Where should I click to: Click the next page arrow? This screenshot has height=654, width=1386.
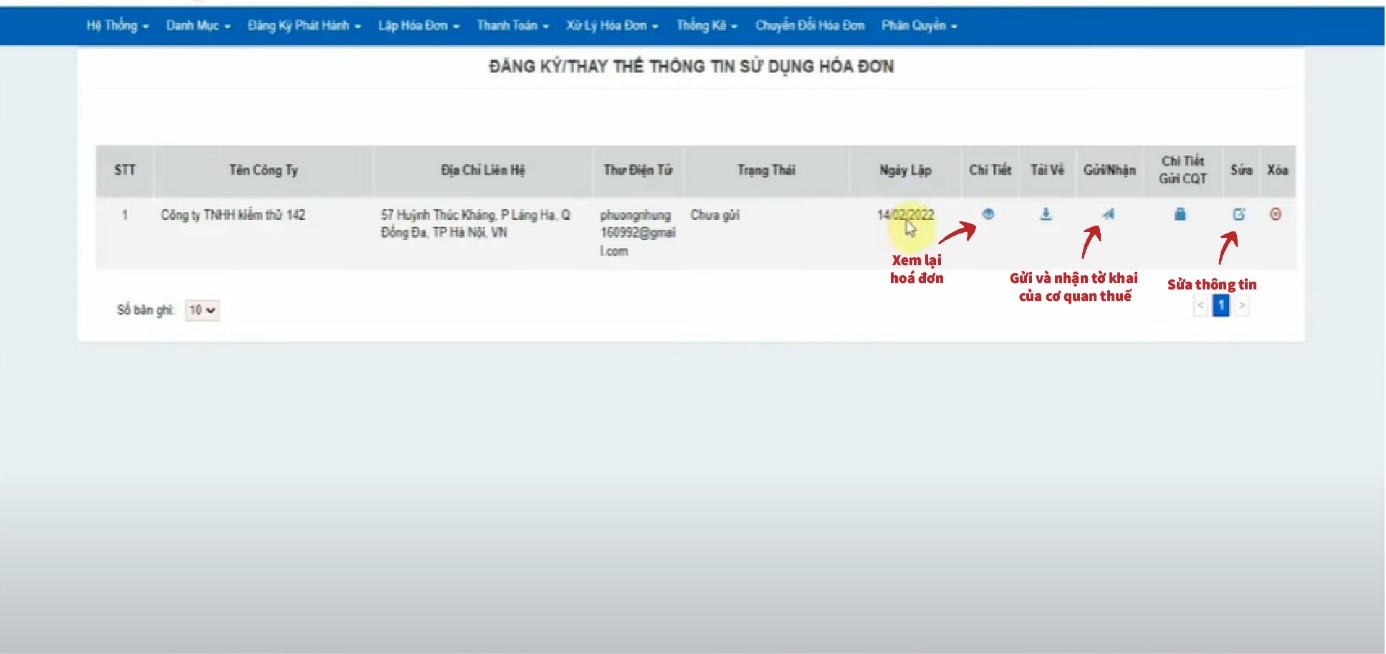1241,306
